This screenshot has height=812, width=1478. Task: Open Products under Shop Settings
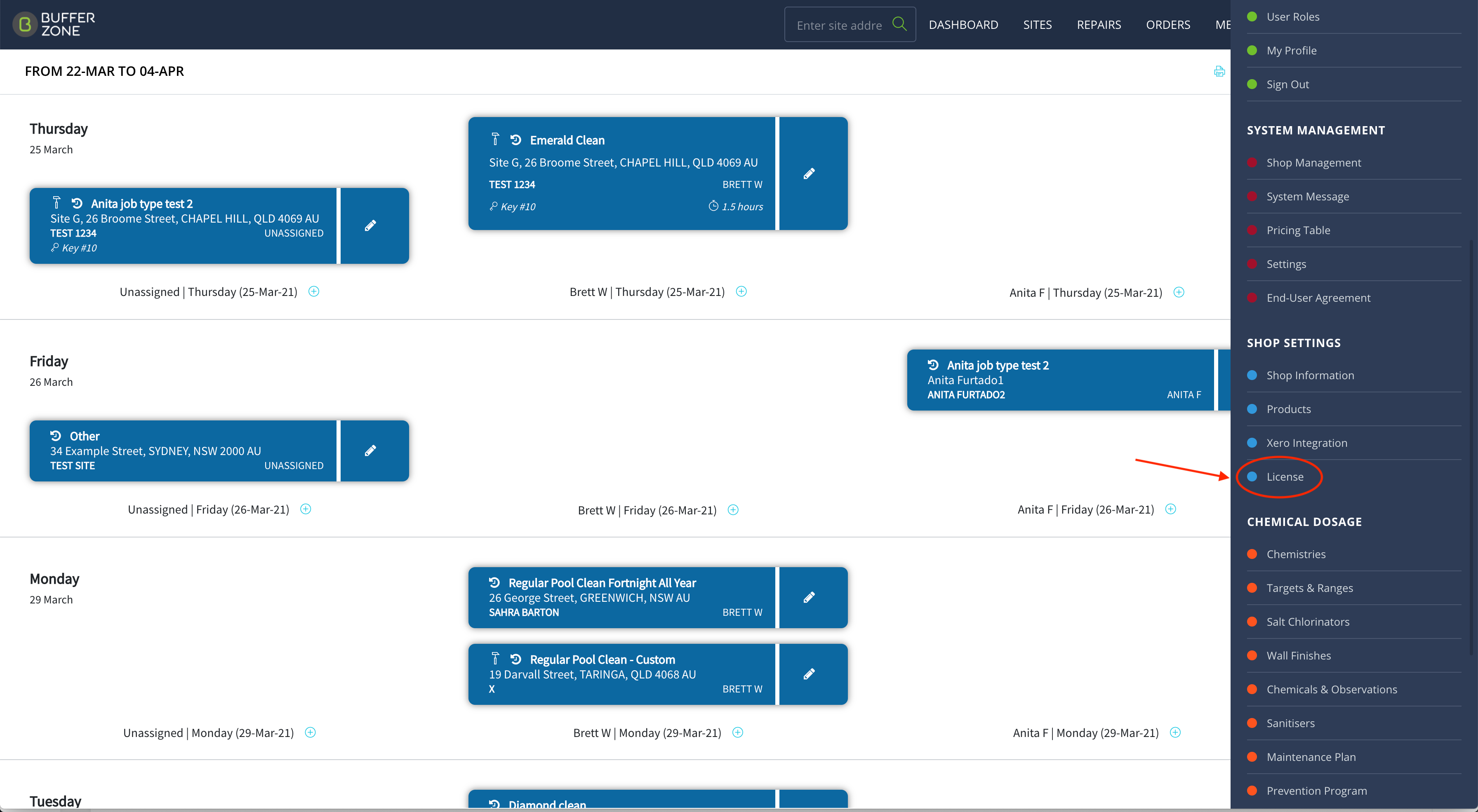[1354, 409]
